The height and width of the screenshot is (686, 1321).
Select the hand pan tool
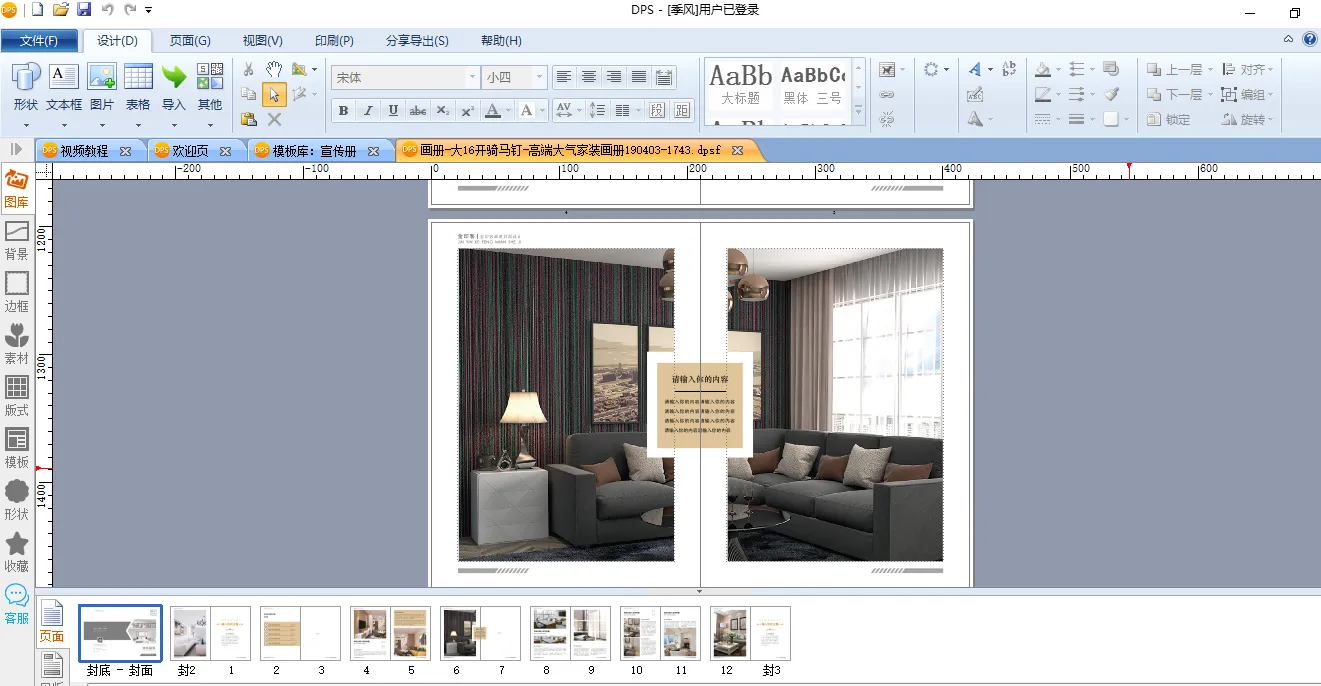[x=274, y=69]
